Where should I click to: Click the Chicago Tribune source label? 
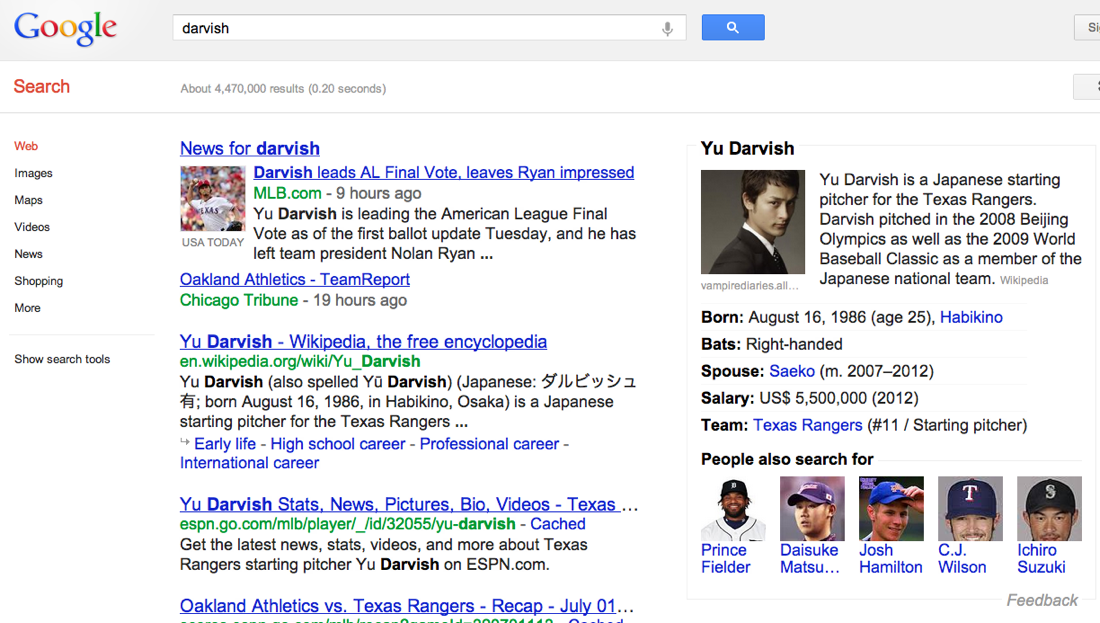[x=239, y=300]
